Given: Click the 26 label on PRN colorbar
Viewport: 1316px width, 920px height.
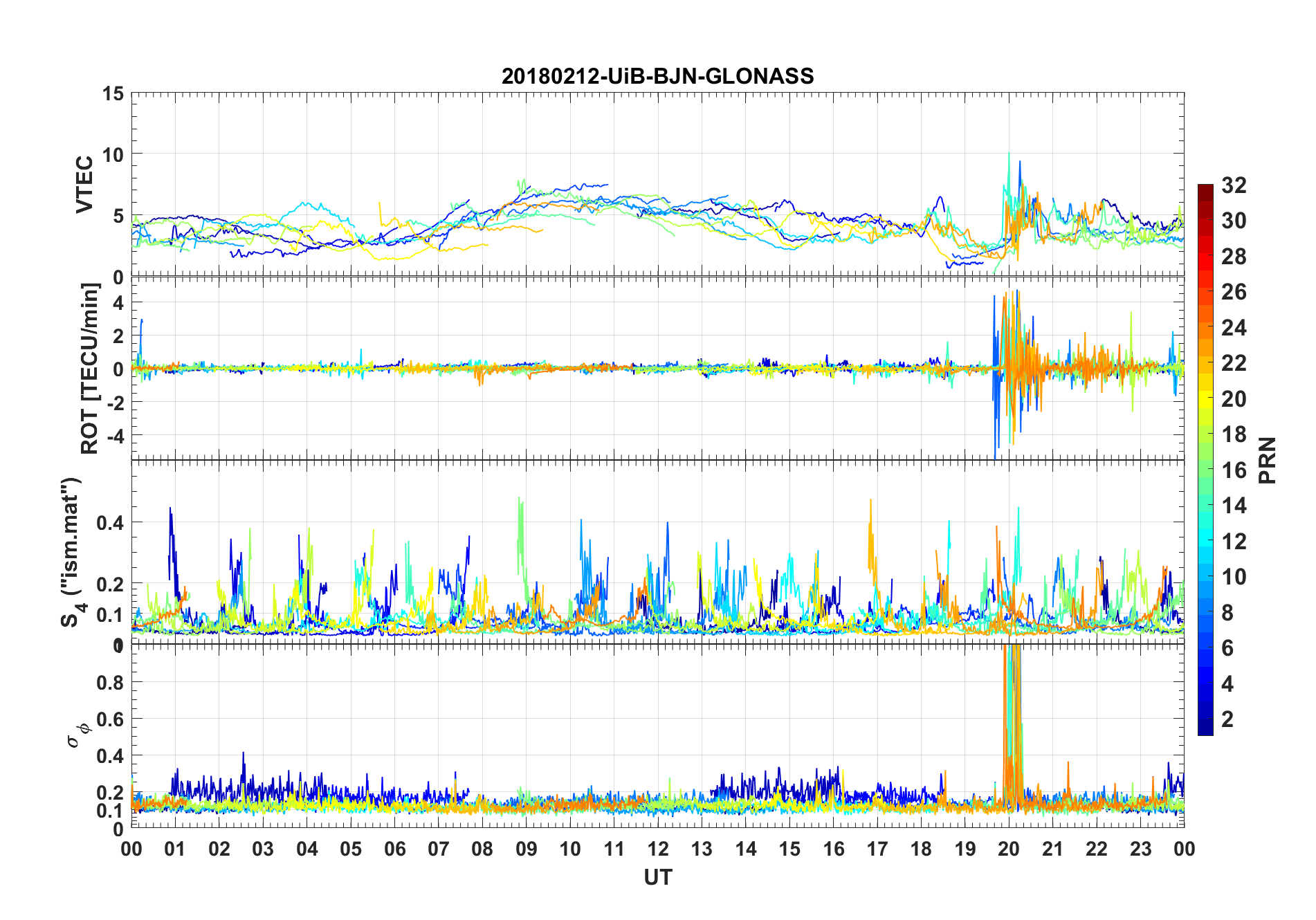Looking at the screenshot, I should pyautogui.click(x=1234, y=292).
